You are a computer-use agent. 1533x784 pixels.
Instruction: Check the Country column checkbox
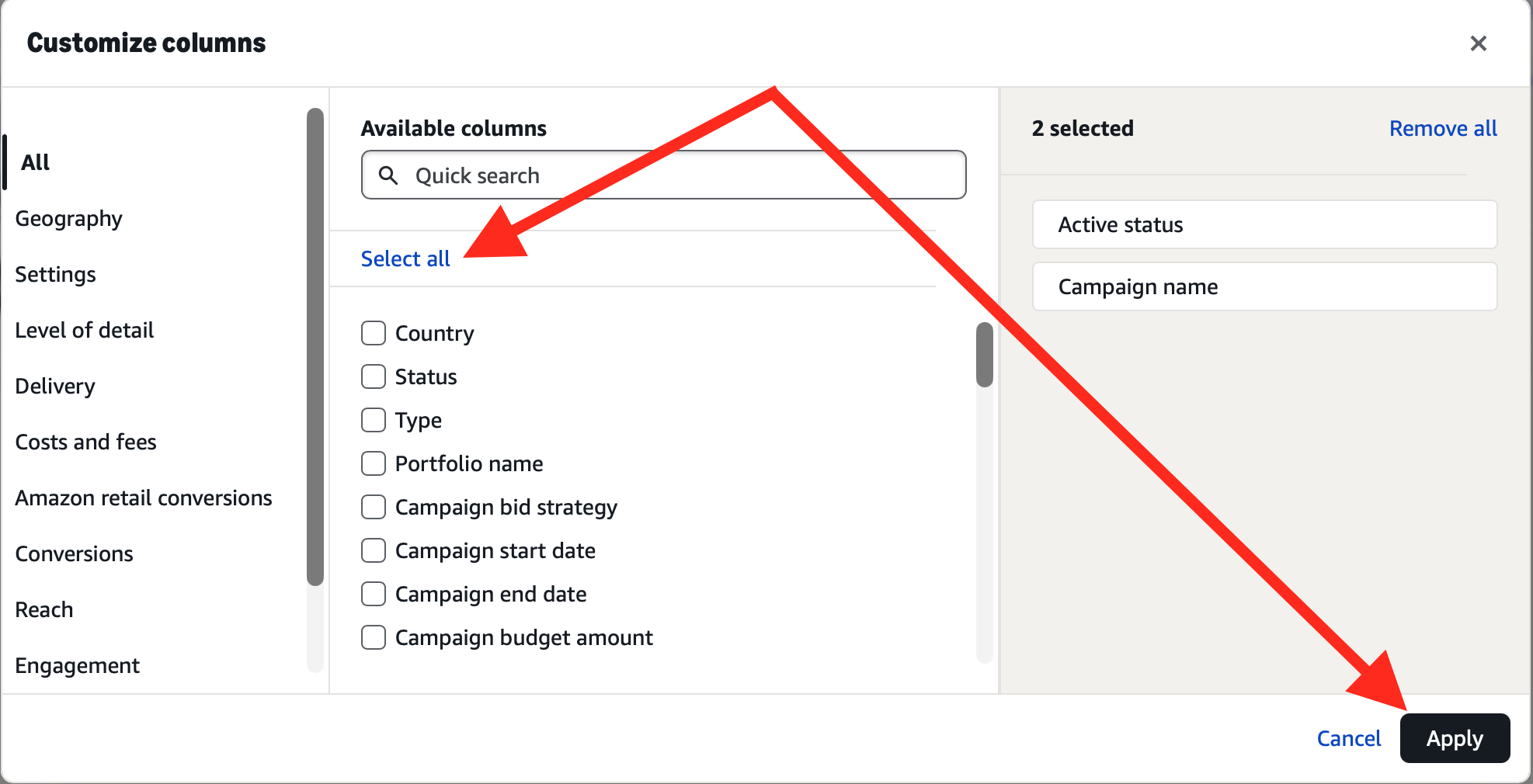(374, 333)
